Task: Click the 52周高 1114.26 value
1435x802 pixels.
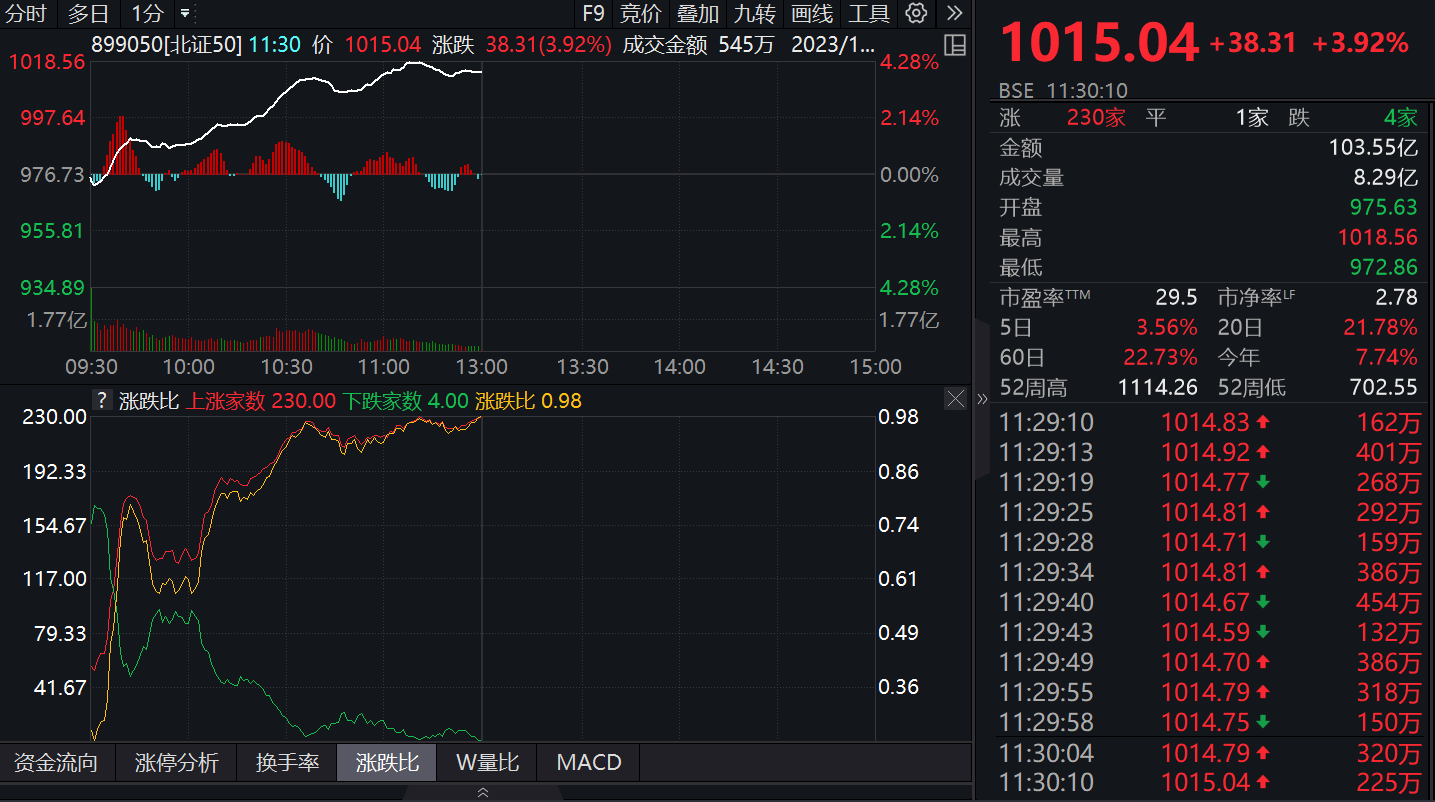Action: [1160, 387]
